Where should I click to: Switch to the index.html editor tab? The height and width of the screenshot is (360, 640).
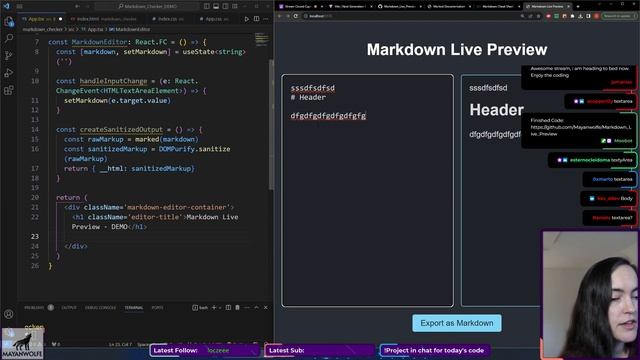click(104, 19)
